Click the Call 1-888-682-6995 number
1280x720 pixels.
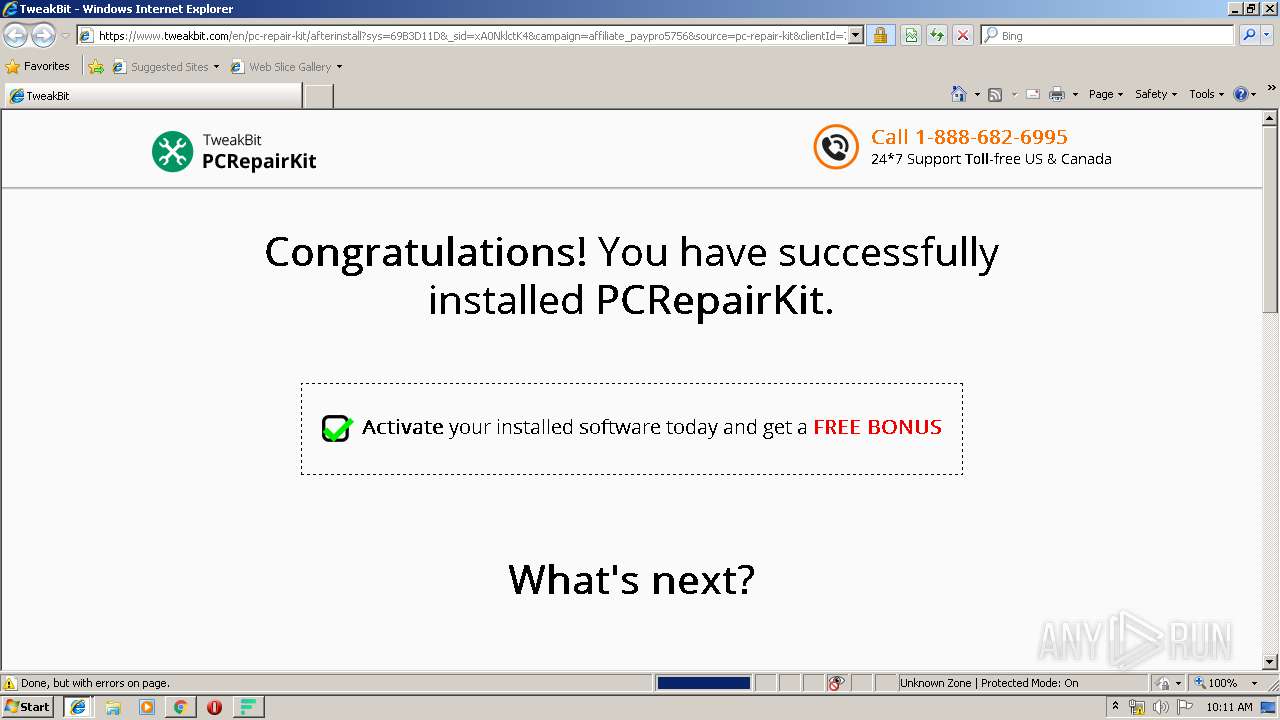coord(969,137)
